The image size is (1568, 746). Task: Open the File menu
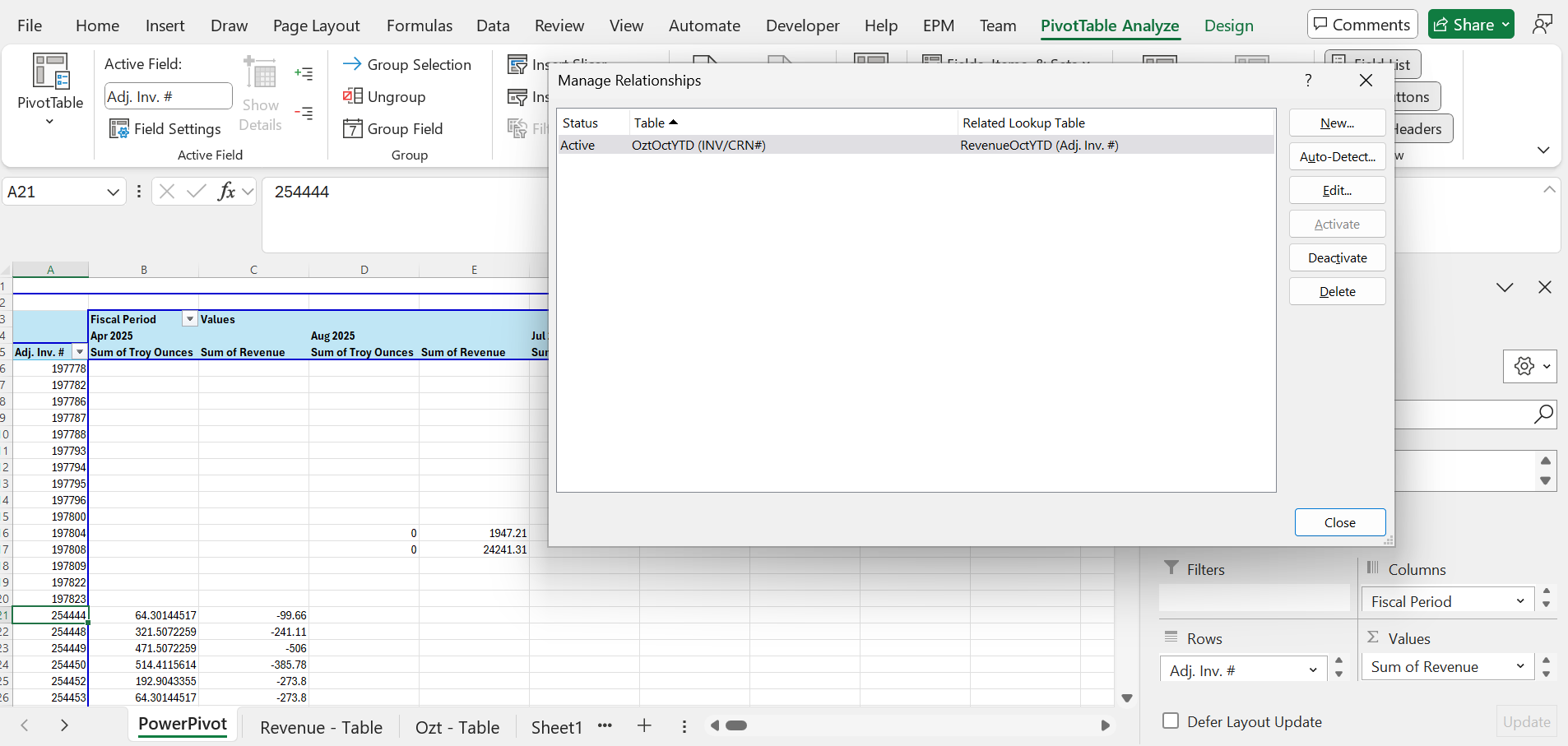point(30,25)
